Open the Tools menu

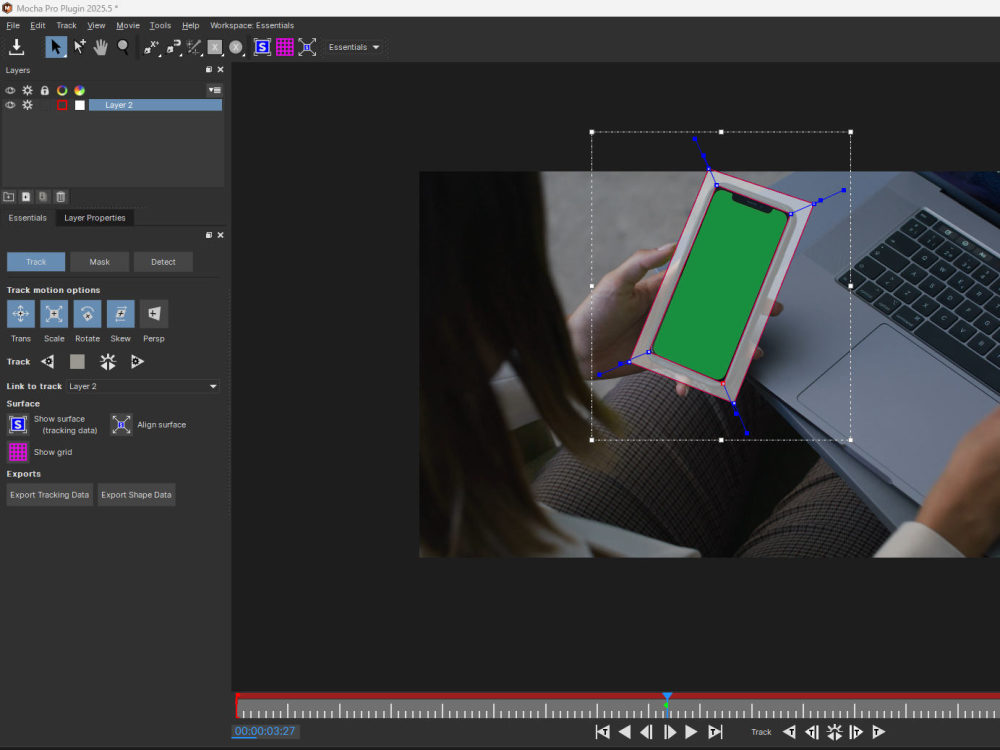point(160,26)
